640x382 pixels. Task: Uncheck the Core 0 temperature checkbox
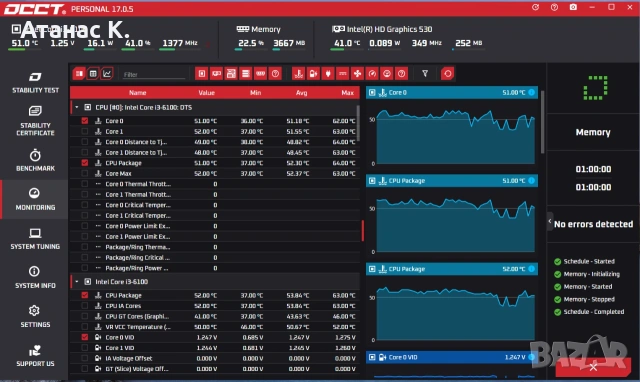[84, 121]
